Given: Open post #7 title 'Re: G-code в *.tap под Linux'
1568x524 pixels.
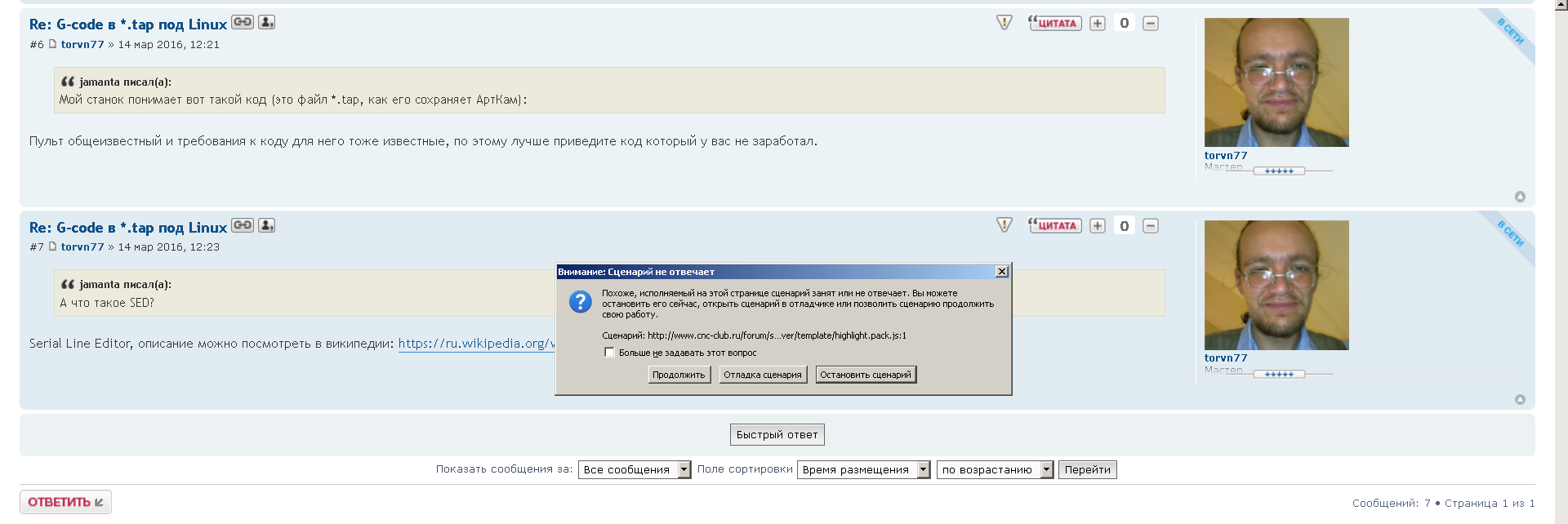Looking at the screenshot, I should click(128, 228).
